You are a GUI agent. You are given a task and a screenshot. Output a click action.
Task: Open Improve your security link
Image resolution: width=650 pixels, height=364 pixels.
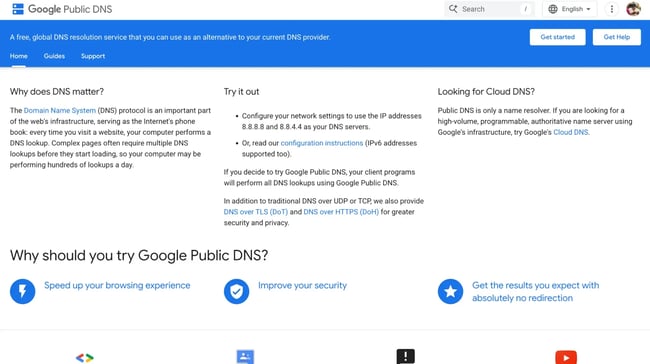coord(302,285)
